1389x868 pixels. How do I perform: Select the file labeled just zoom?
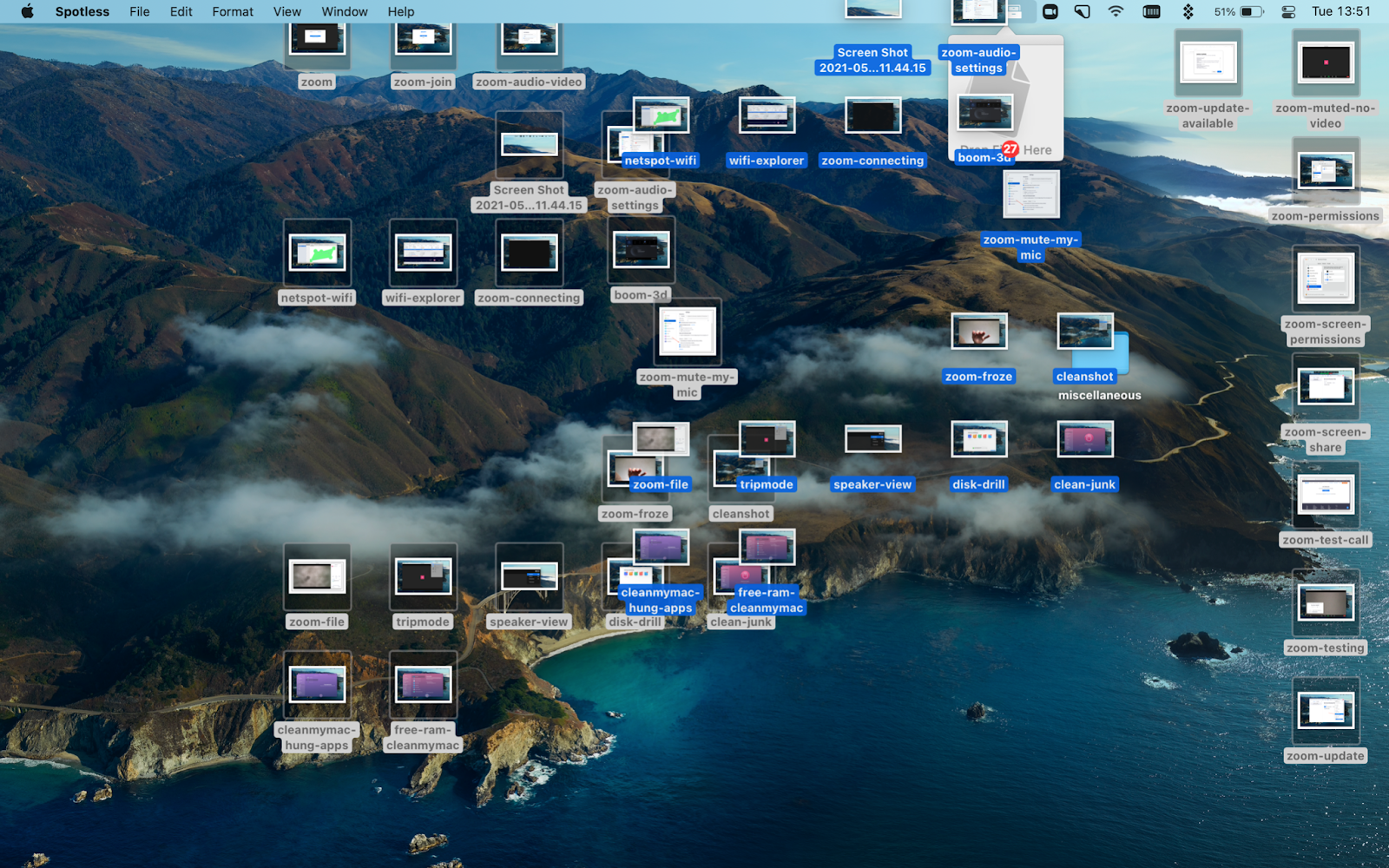pyautogui.click(x=317, y=46)
